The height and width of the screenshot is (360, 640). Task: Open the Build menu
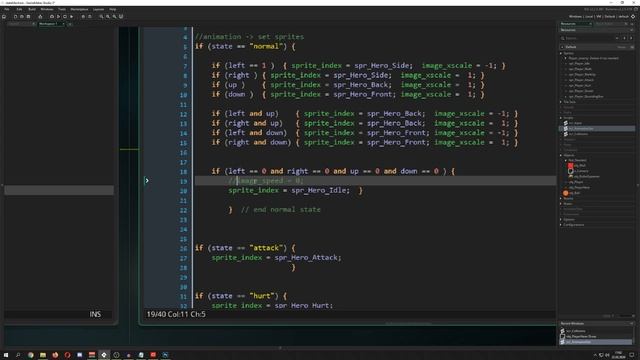pyautogui.click(x=32, y=9)
